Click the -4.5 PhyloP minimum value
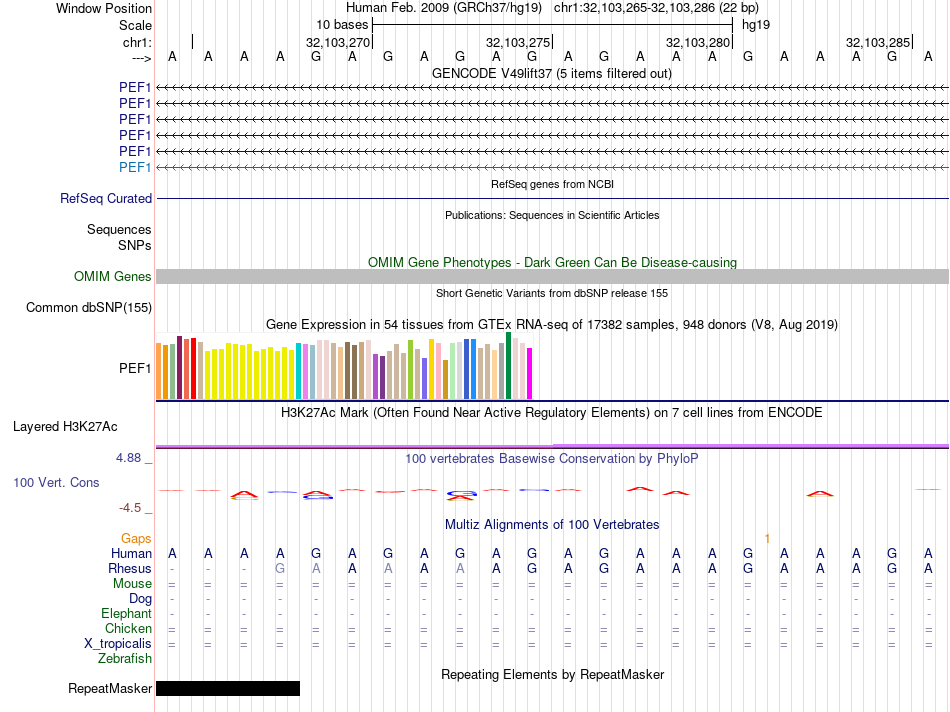The height and width of the screenshot is (712, 950). (x=130, y=508)
